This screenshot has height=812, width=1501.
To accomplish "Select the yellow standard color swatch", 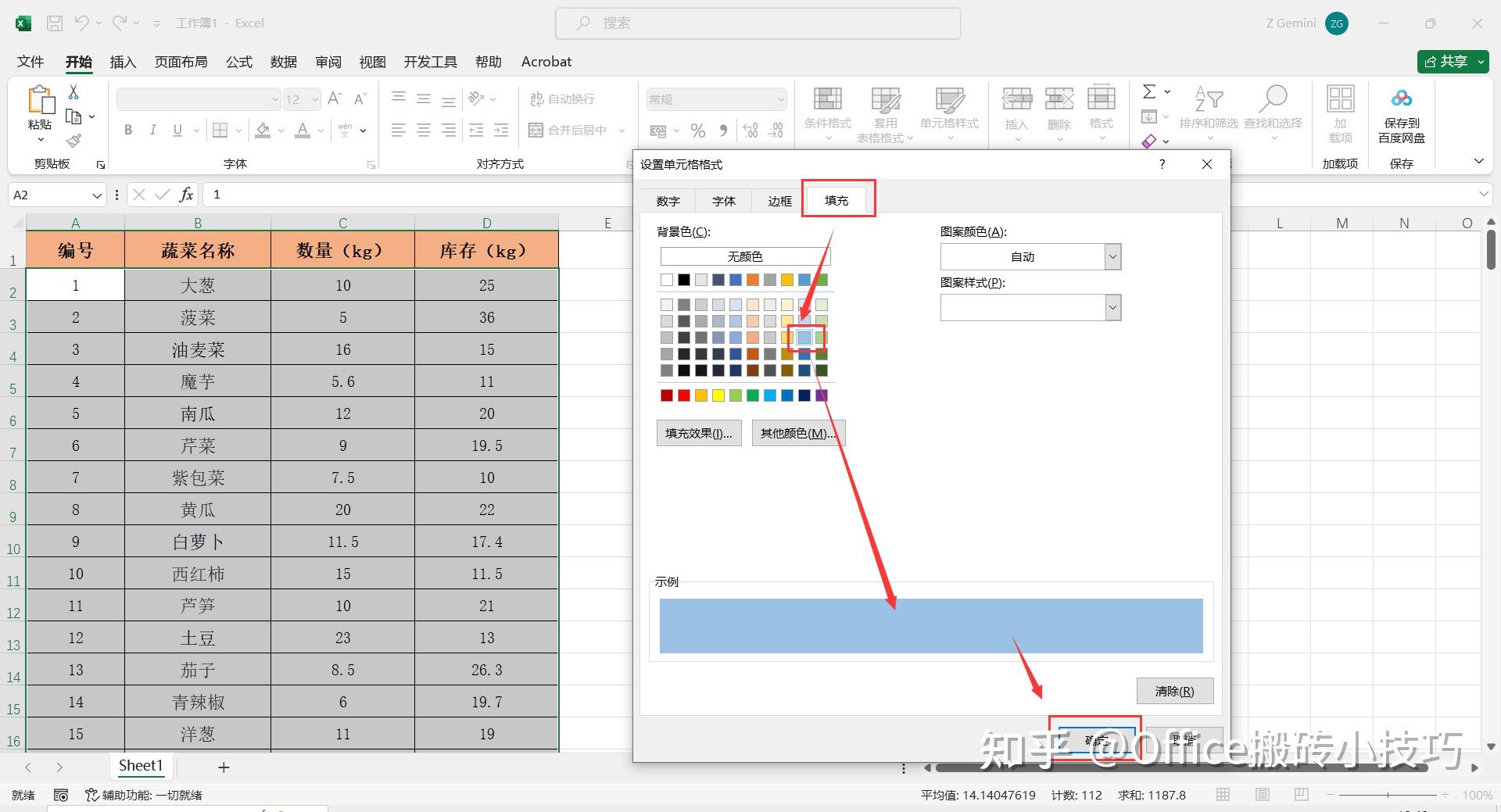I will click(718, 395).
